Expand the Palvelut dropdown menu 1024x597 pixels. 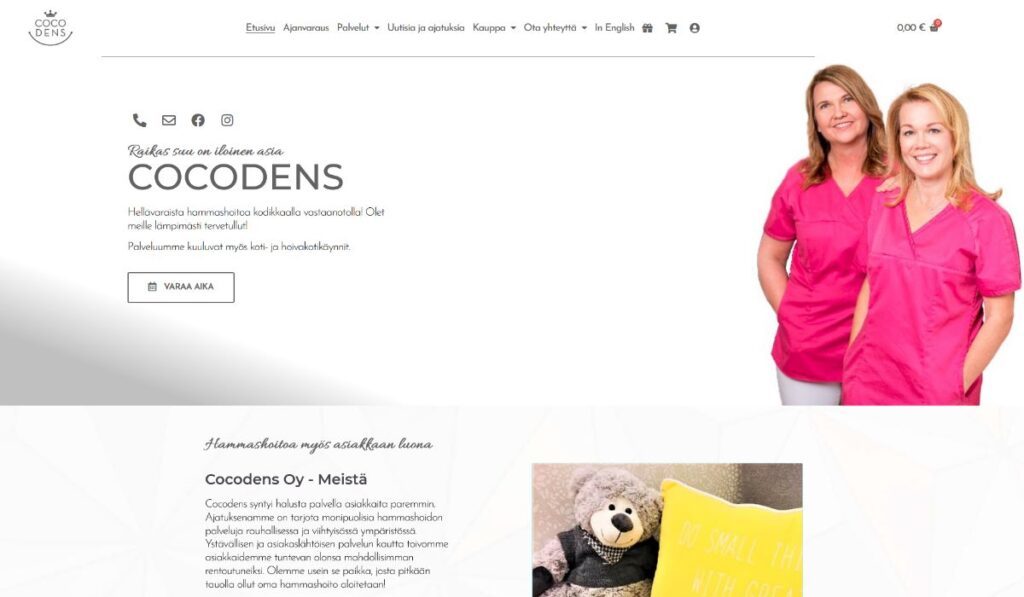click(358, 27)
